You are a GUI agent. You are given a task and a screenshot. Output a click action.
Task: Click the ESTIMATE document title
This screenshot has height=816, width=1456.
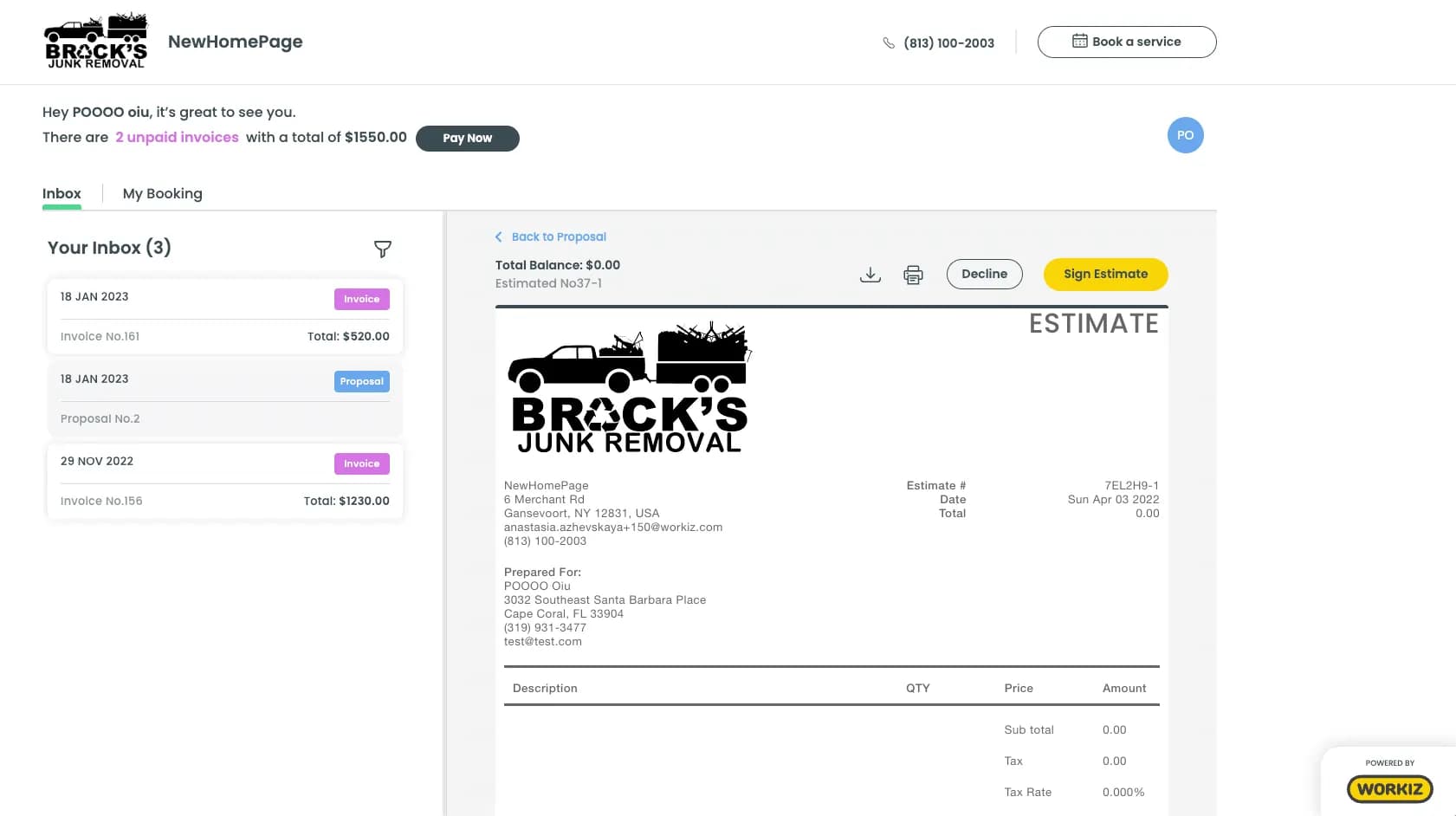(1093, 323)
